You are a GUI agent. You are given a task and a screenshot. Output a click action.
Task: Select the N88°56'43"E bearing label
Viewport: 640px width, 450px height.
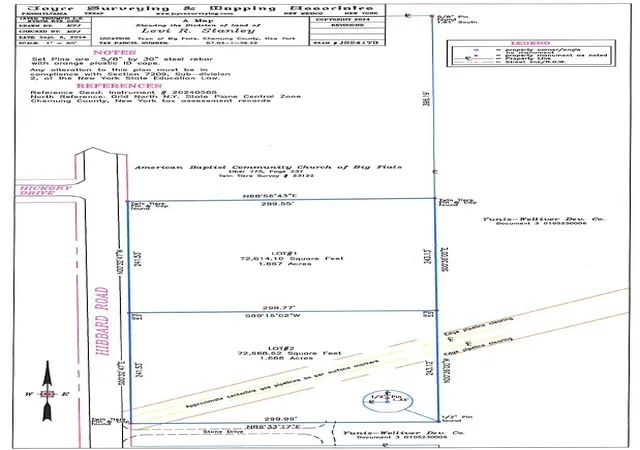[x=270, y=196]
